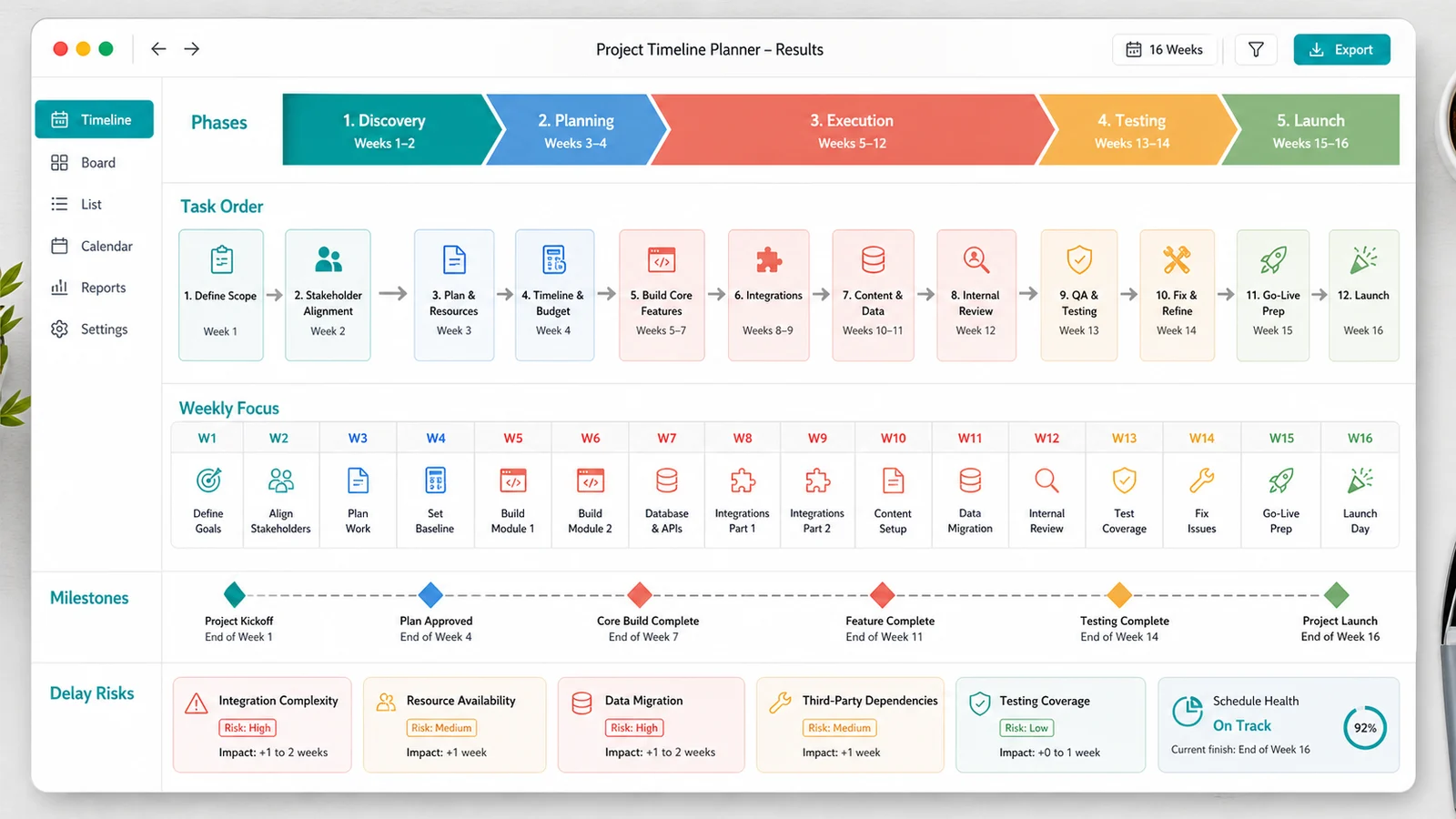This screenshot has height=819, width=1456.
Task: Click the Define Scope clipboard icon
Action: pos(221,259)
